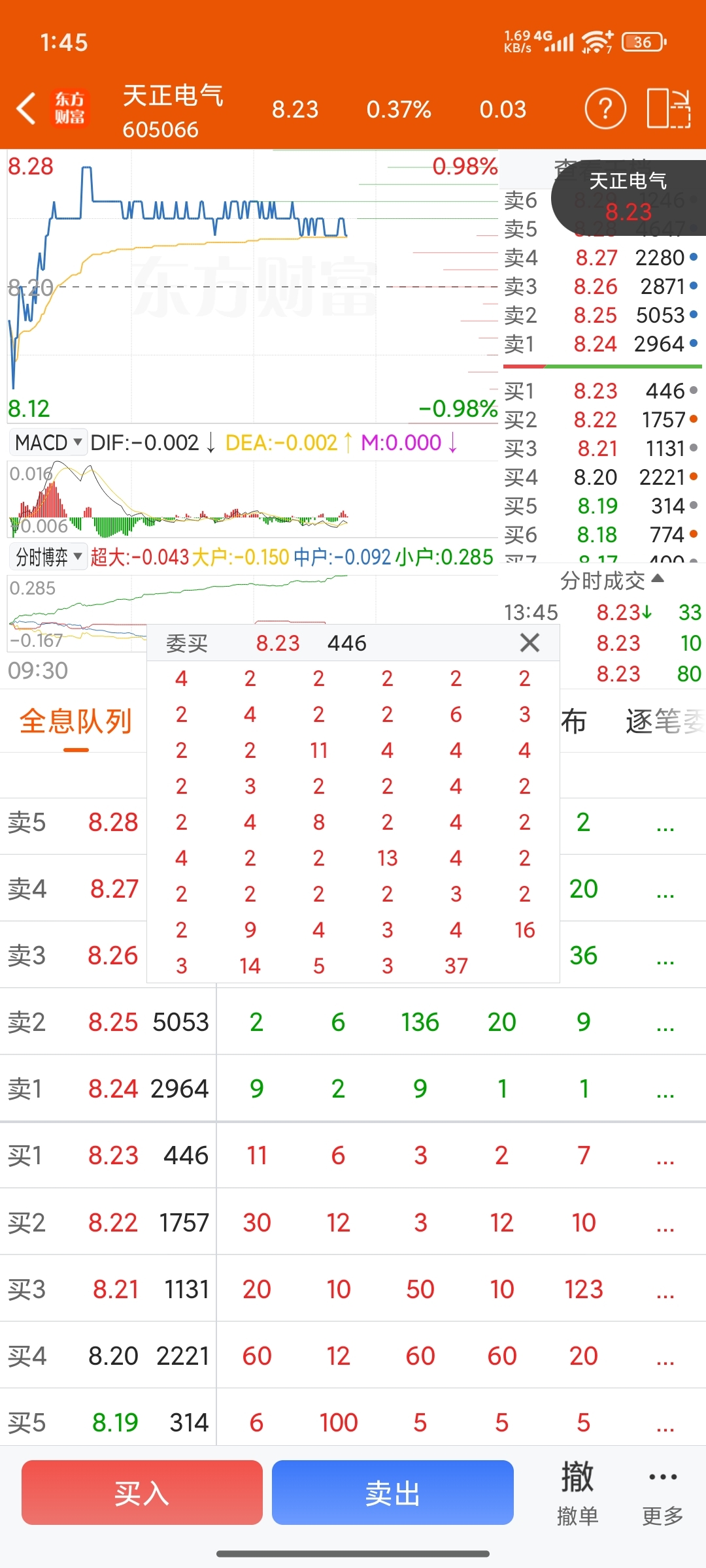Open the 更多 more options button
The height and width of the screenshot is (1568, 706).
pyautogui.click(x=663, y=1494)
